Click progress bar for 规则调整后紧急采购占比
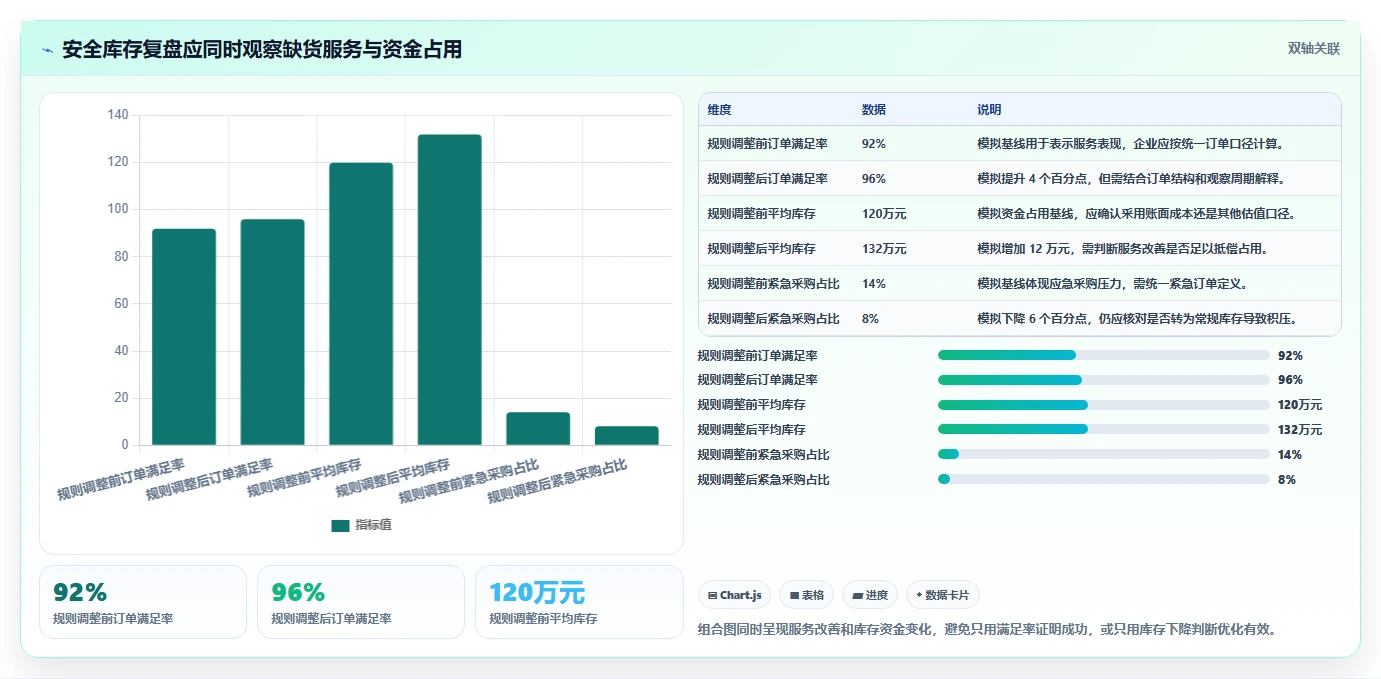 pyautogui.click(x=1104, y=479)
